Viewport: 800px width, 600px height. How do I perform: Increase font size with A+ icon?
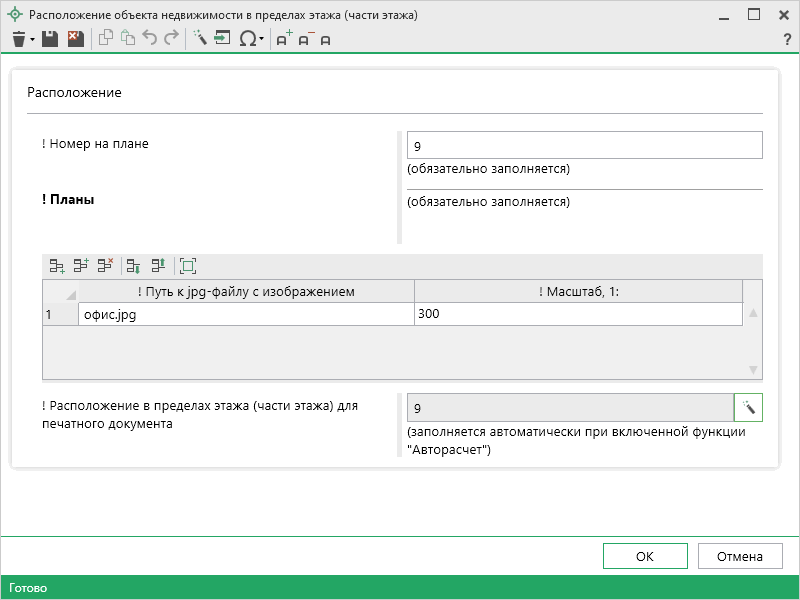[284, 39]
